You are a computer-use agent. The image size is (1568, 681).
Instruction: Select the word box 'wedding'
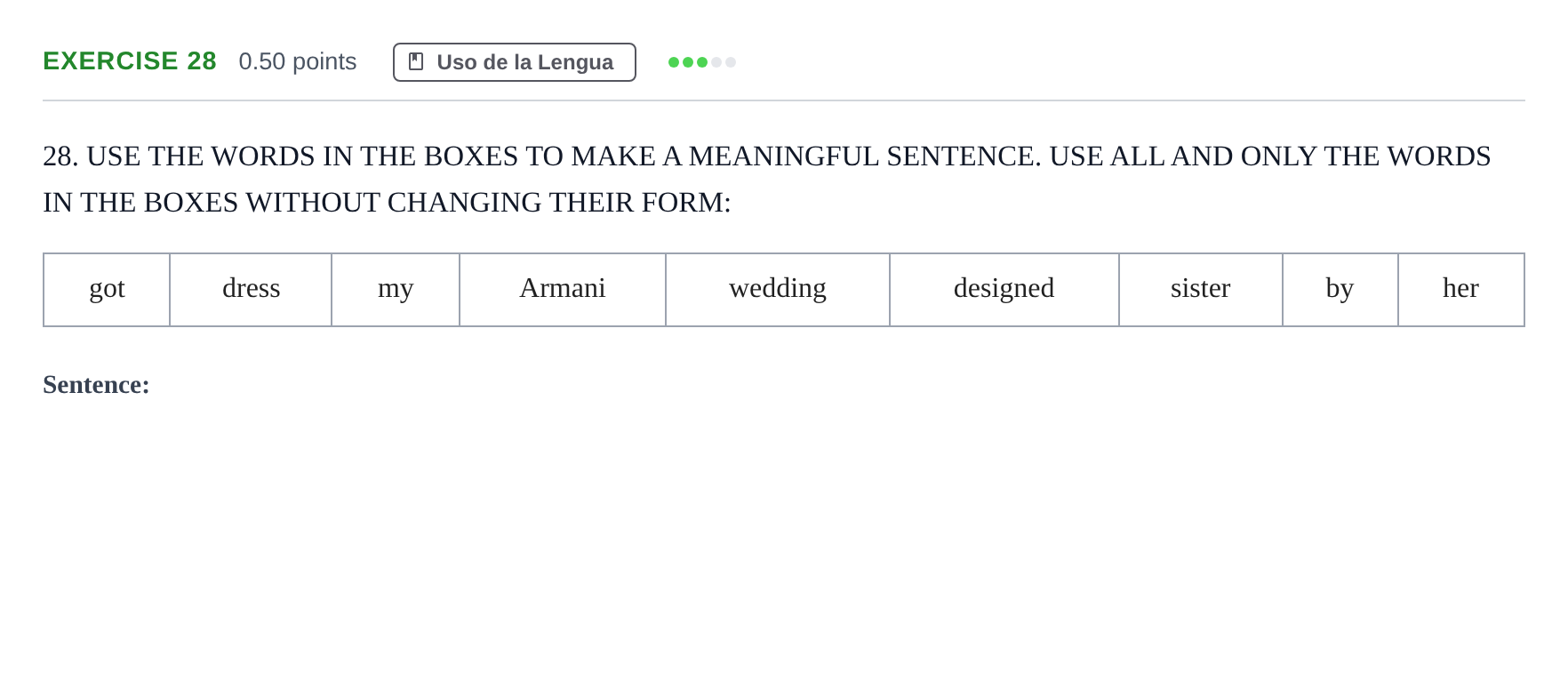778,290
